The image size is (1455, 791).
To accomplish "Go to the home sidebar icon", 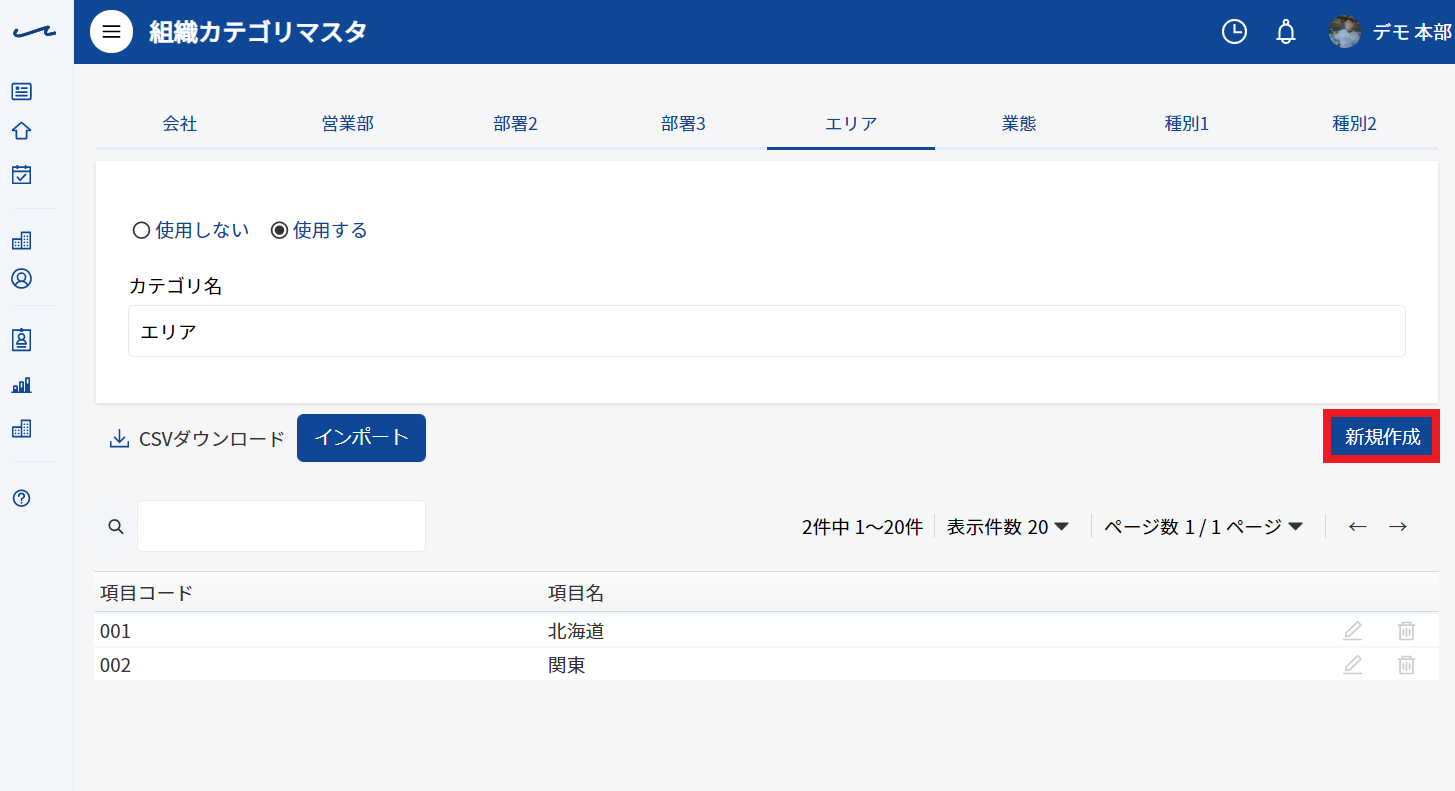I will (22, 131).
